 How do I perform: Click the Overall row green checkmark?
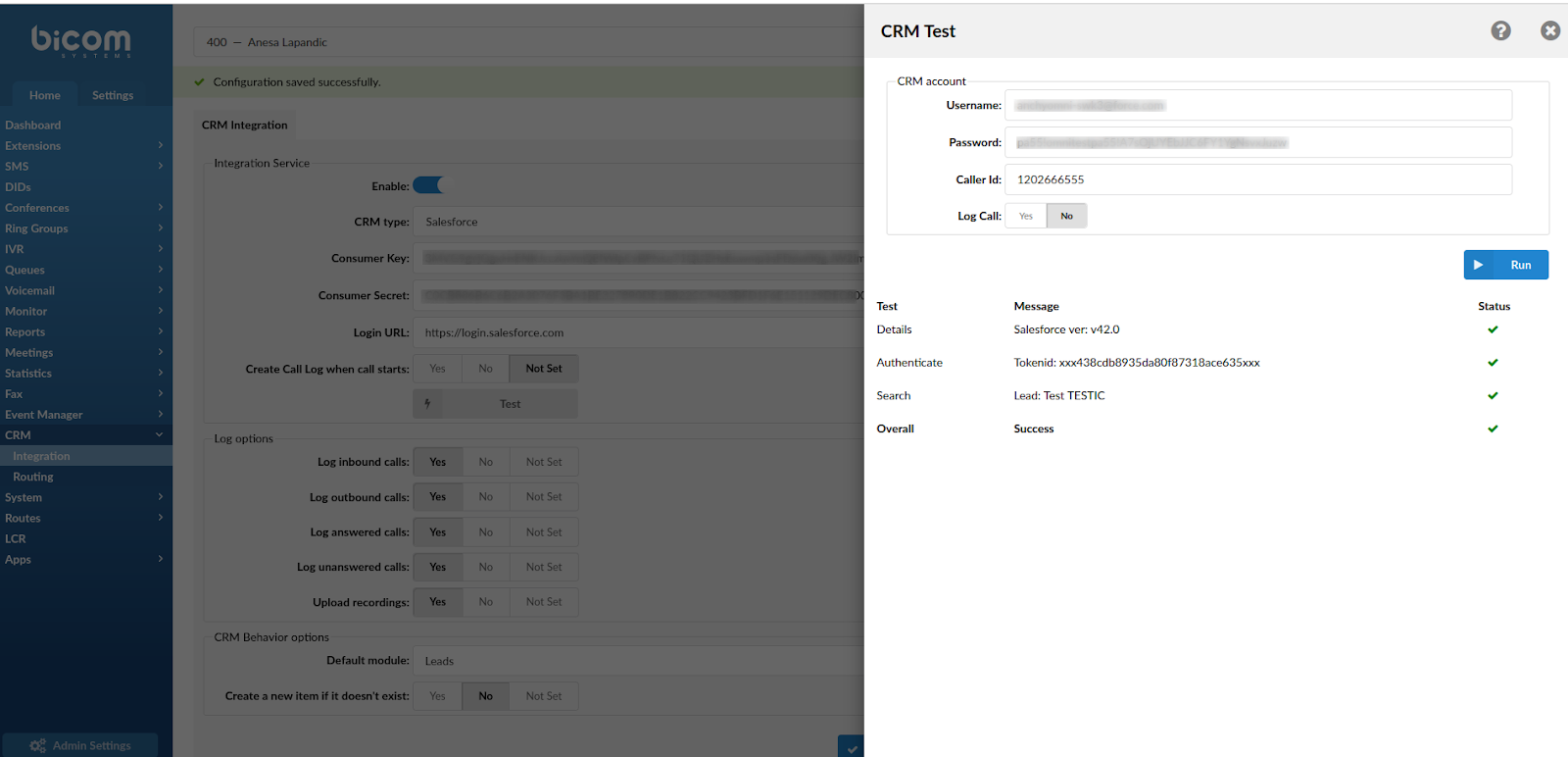1493,429
